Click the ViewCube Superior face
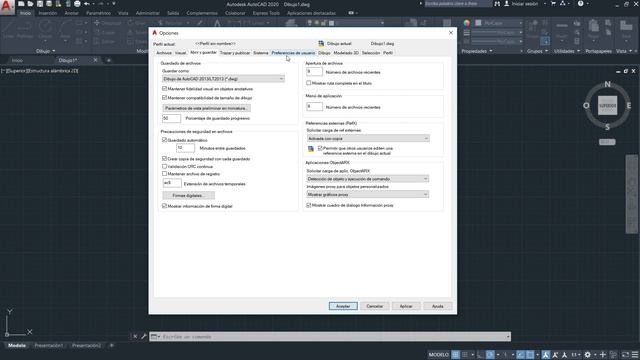Image resolution: width=640 pixels, height=360 pixels. (x=607, y=106)
